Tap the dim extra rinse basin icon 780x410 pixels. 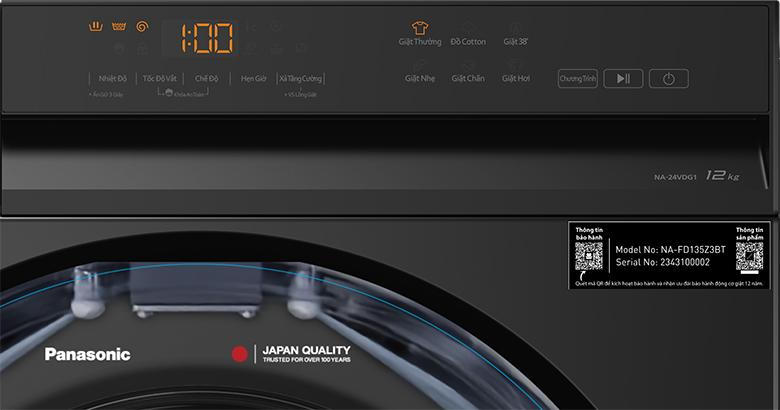(x=276, y=49)
